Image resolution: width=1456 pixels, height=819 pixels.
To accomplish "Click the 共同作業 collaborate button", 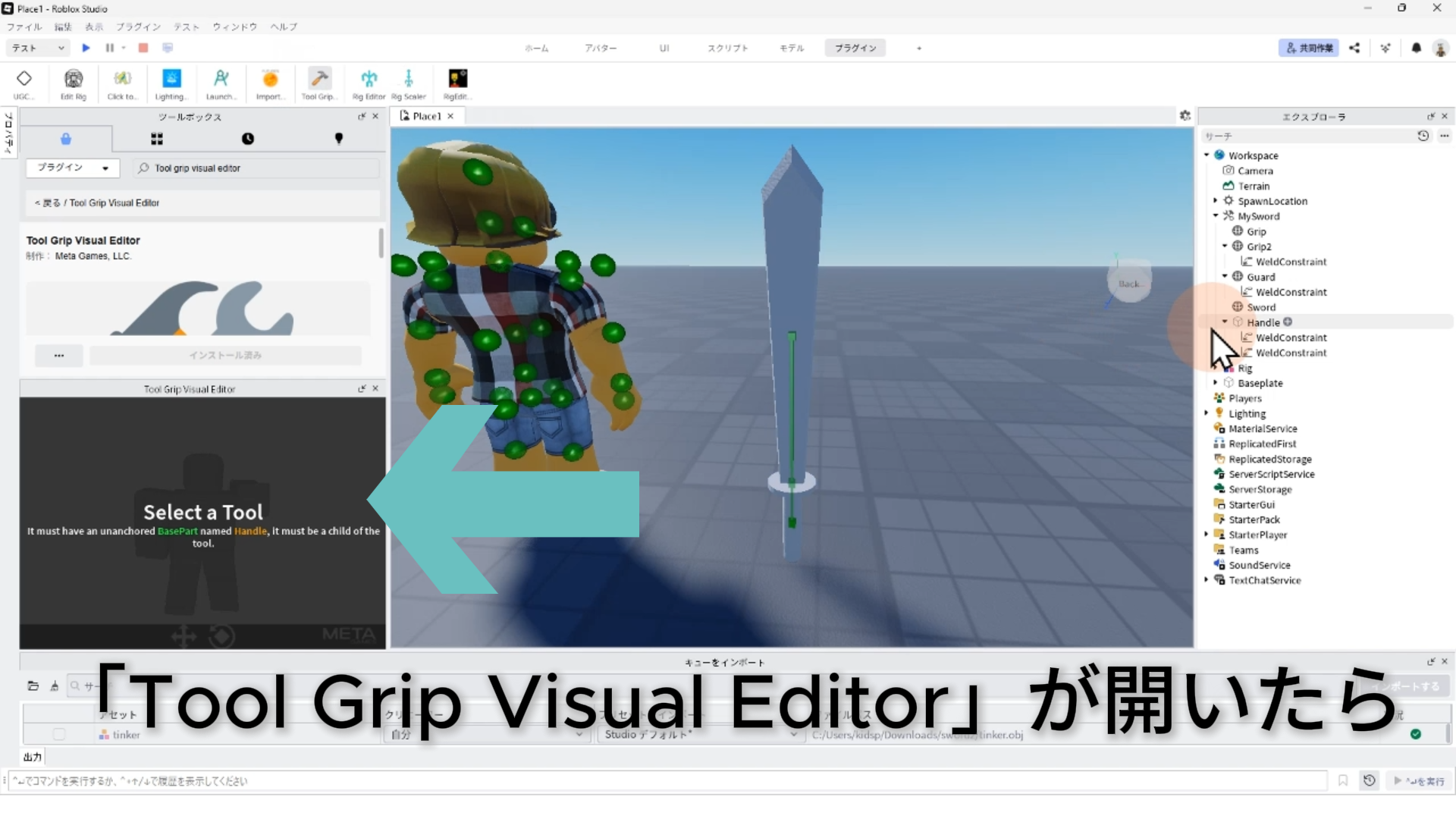I will pos(1308,48).
